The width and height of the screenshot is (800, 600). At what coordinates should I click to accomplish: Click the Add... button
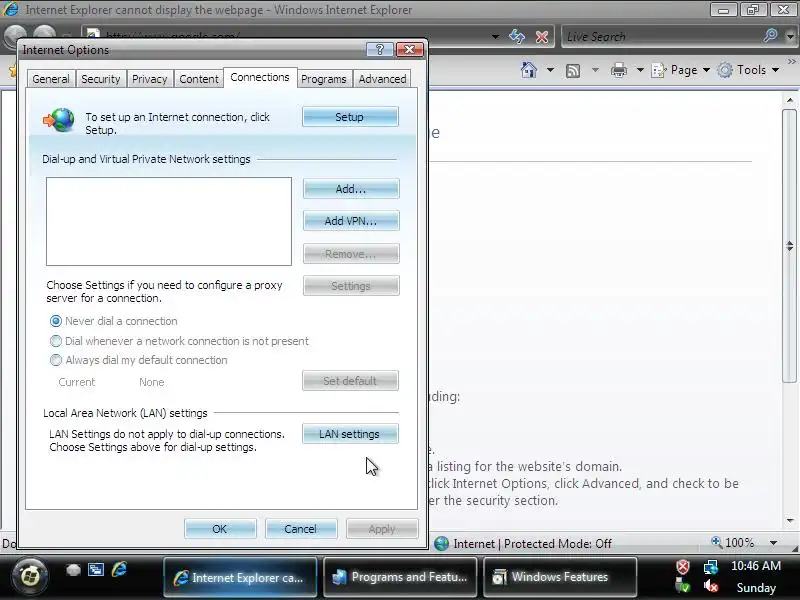click(x=351, y=189)
